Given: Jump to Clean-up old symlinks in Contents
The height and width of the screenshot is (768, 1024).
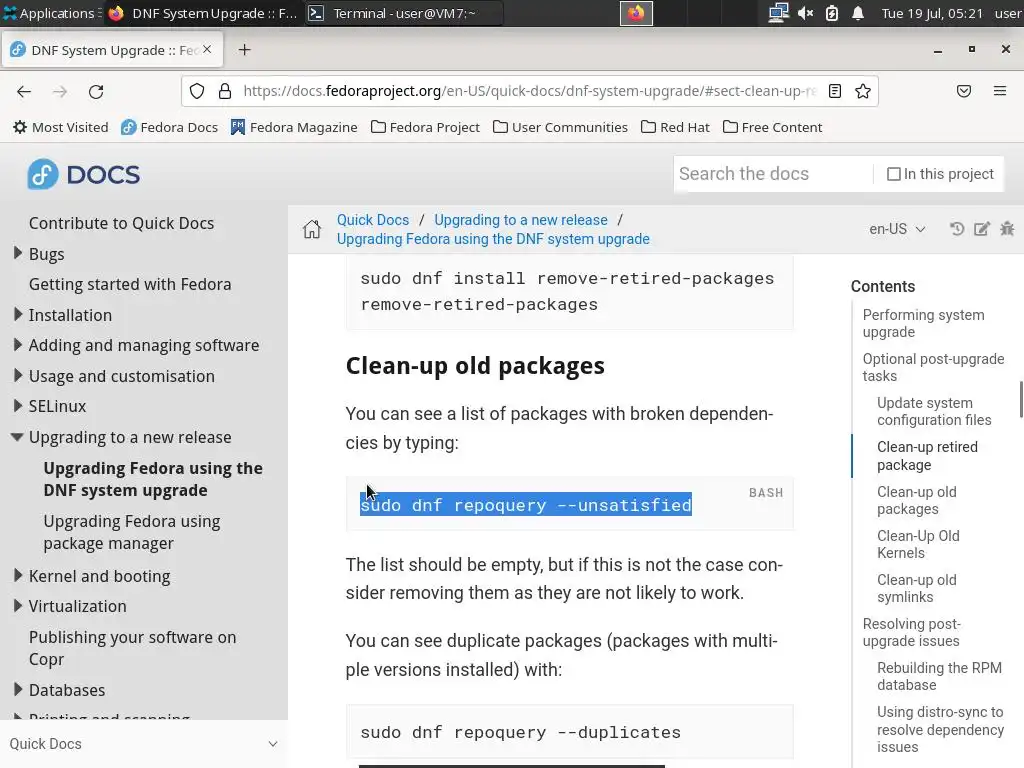Looking at the screenshot, I should pyautogui.click(x=916, y=588).
